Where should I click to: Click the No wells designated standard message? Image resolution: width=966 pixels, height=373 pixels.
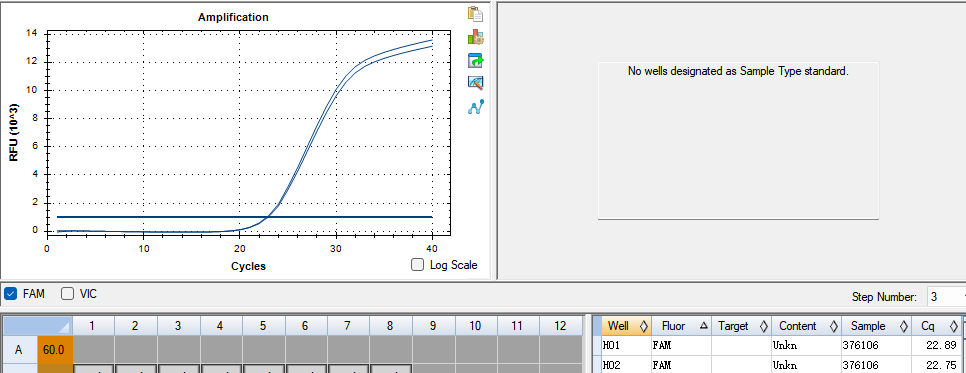point(738,71)
